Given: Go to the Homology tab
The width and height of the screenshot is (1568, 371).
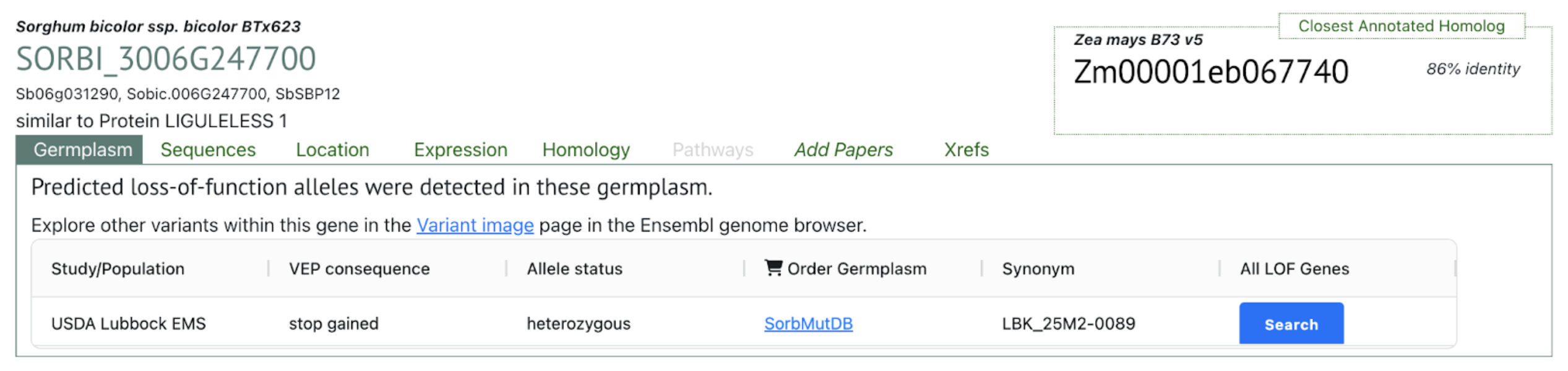Looking at the screenshot, I should click(586, 150).
